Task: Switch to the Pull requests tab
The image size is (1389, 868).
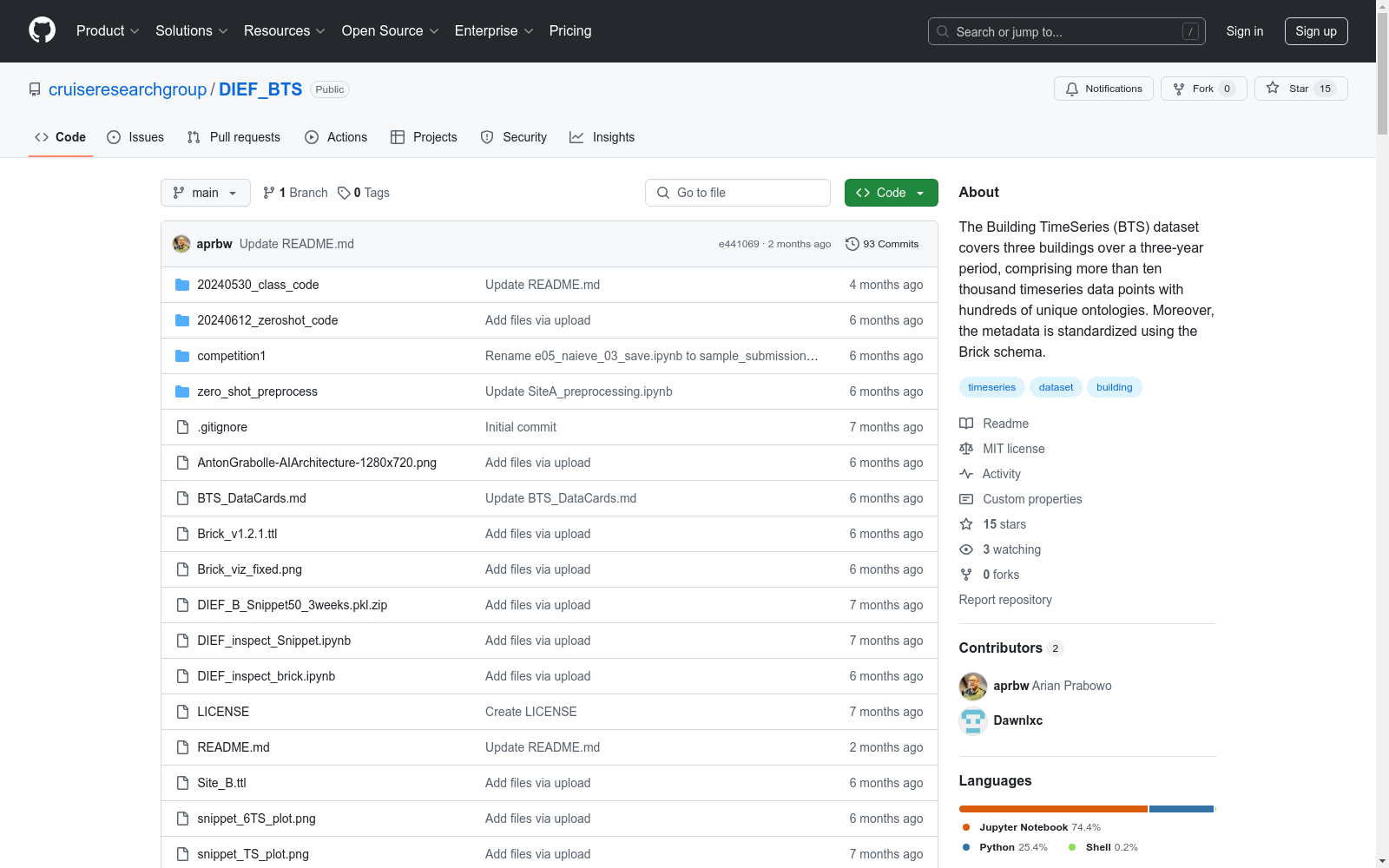Action: [x=234, y=137]
